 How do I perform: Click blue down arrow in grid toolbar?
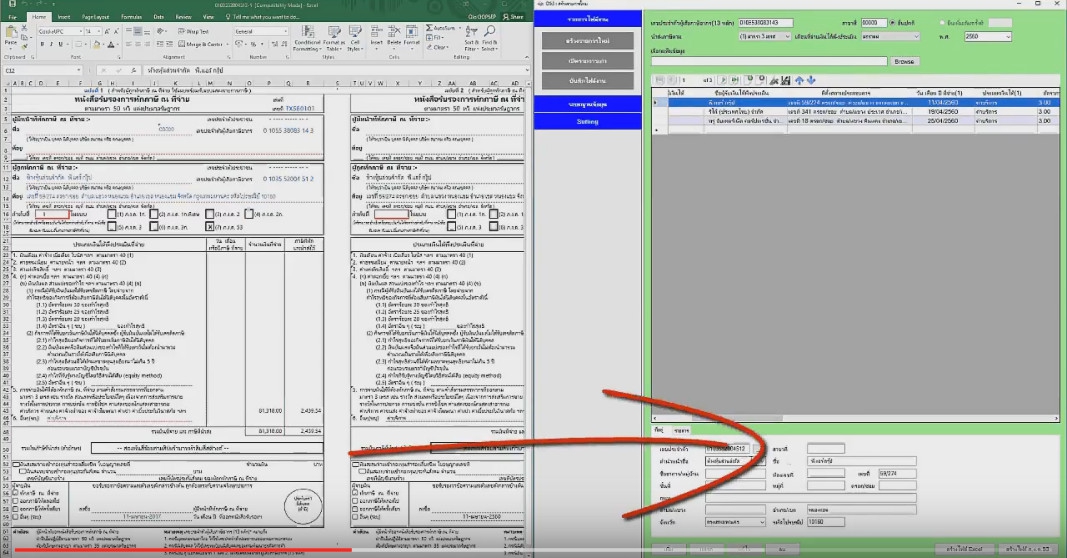click(811, 80)
